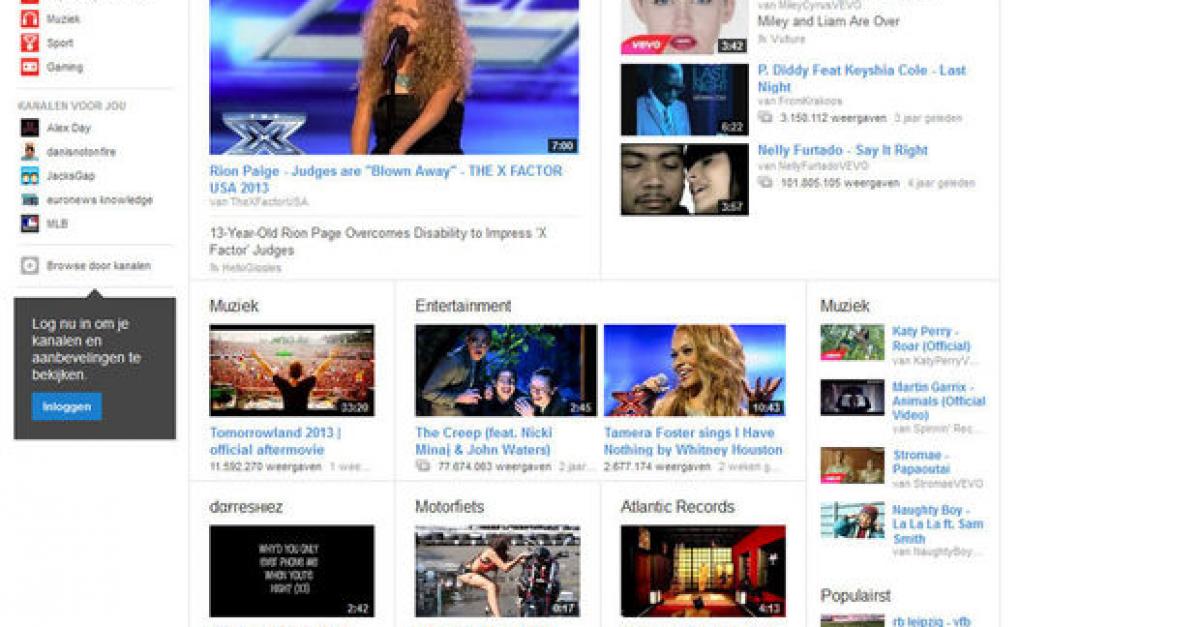
Task: Open the Sport category icon
Action: (30, 43)
